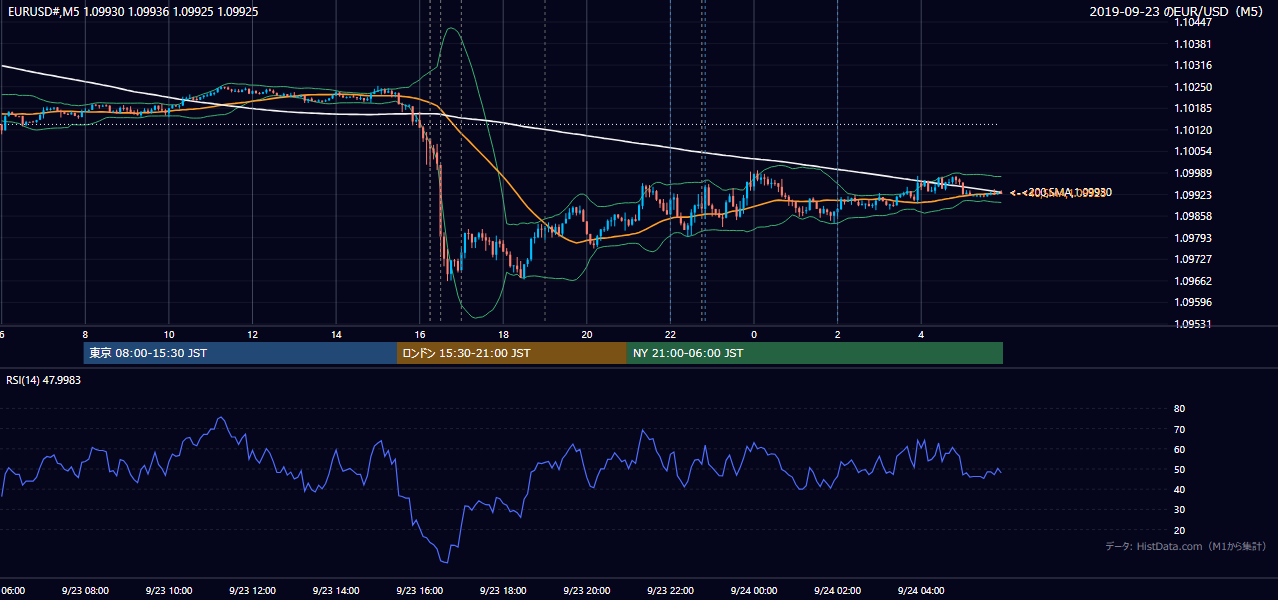Click the 9/23 22:00 bottom time label

pyautogui.click(x=670, y=591)
